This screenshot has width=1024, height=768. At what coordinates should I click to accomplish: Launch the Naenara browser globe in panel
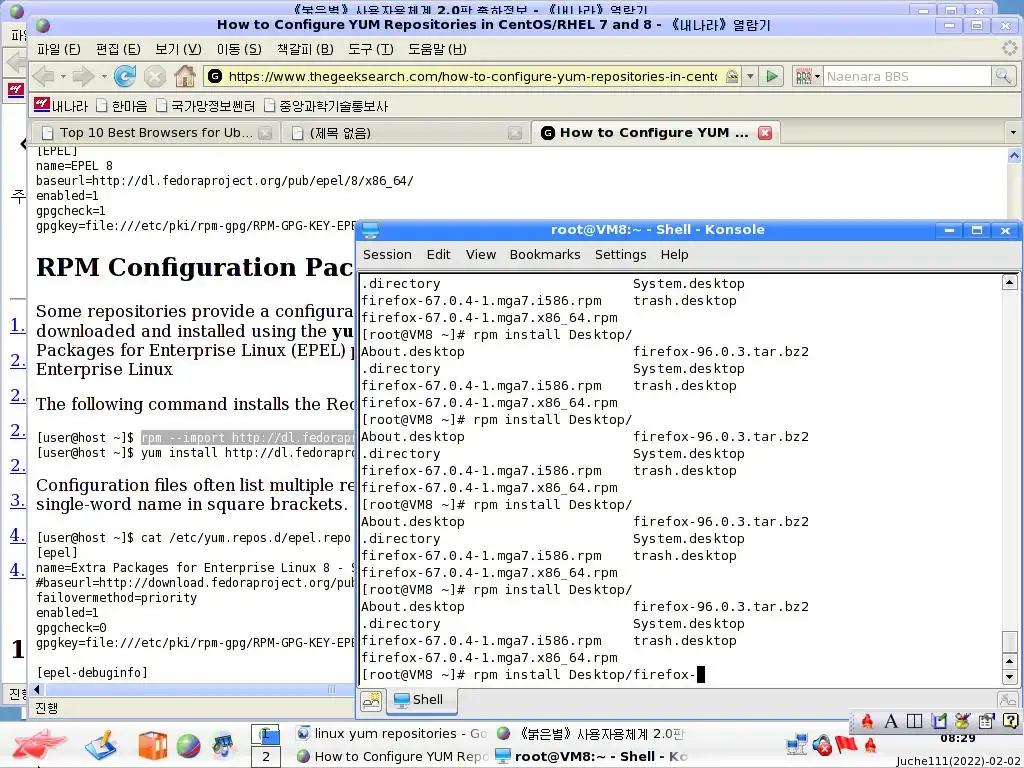tap(188, 746)
